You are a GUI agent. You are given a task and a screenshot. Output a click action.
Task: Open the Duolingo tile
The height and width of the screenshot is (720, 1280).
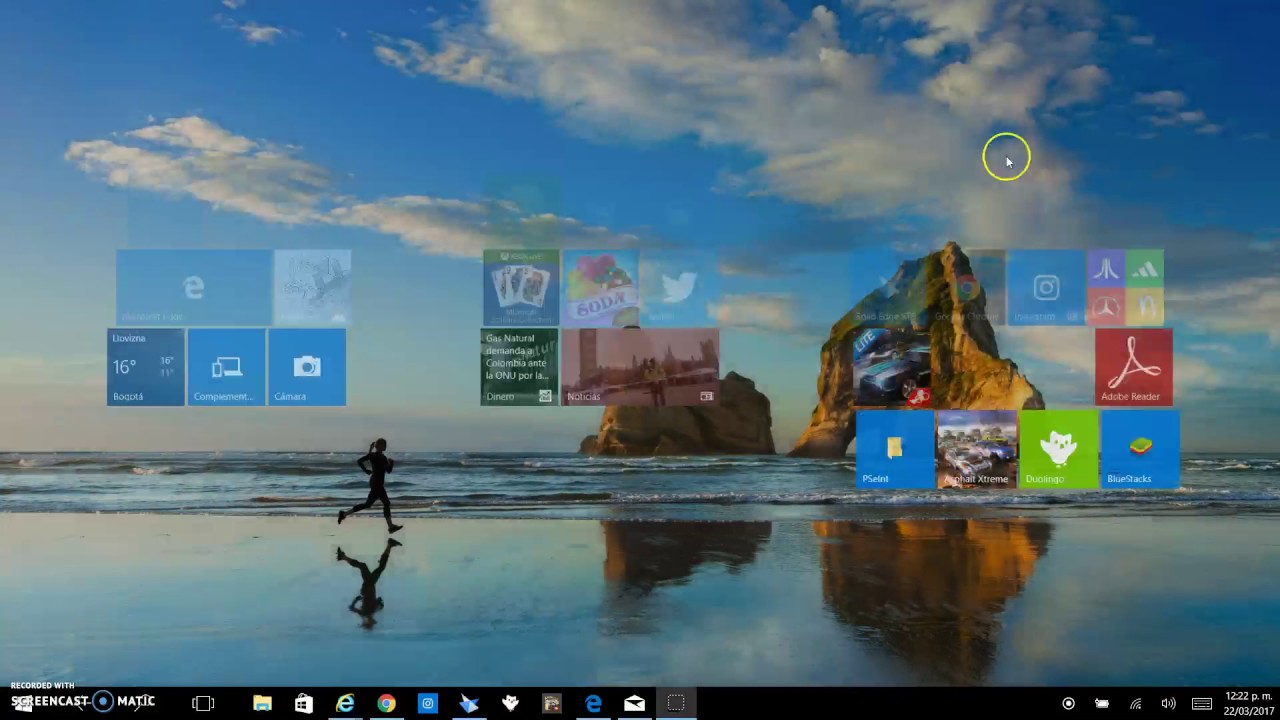tap(1059, 449)
